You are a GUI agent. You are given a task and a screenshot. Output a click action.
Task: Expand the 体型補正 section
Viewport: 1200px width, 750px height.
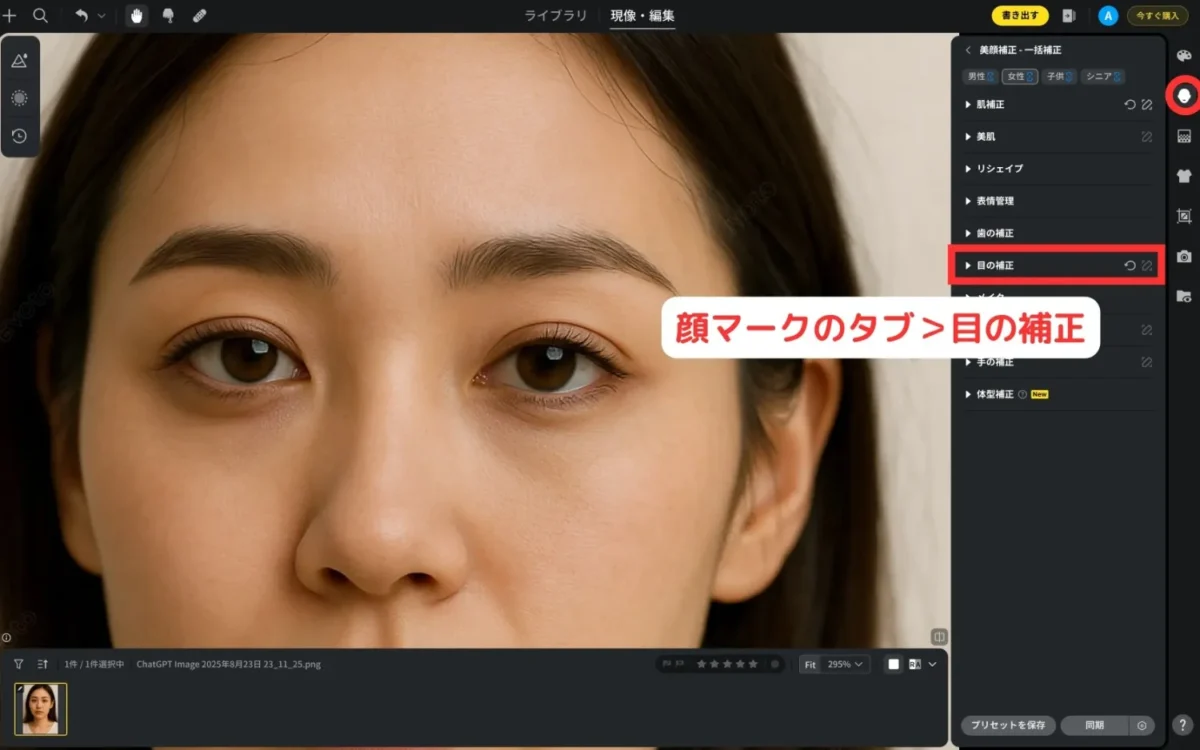click(x=989, y=394)
